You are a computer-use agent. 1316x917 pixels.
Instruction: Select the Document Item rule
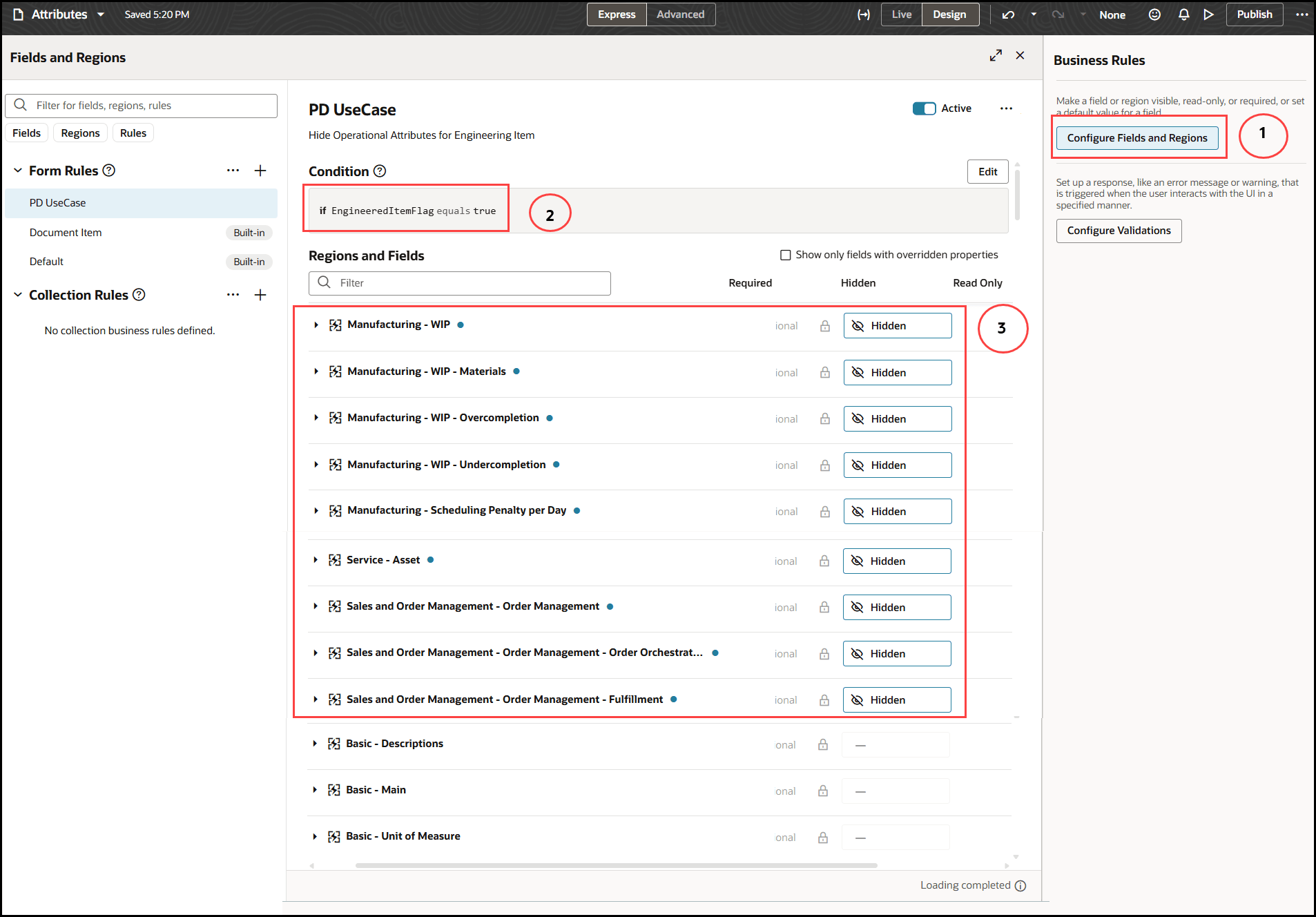[x=142, y=233]
